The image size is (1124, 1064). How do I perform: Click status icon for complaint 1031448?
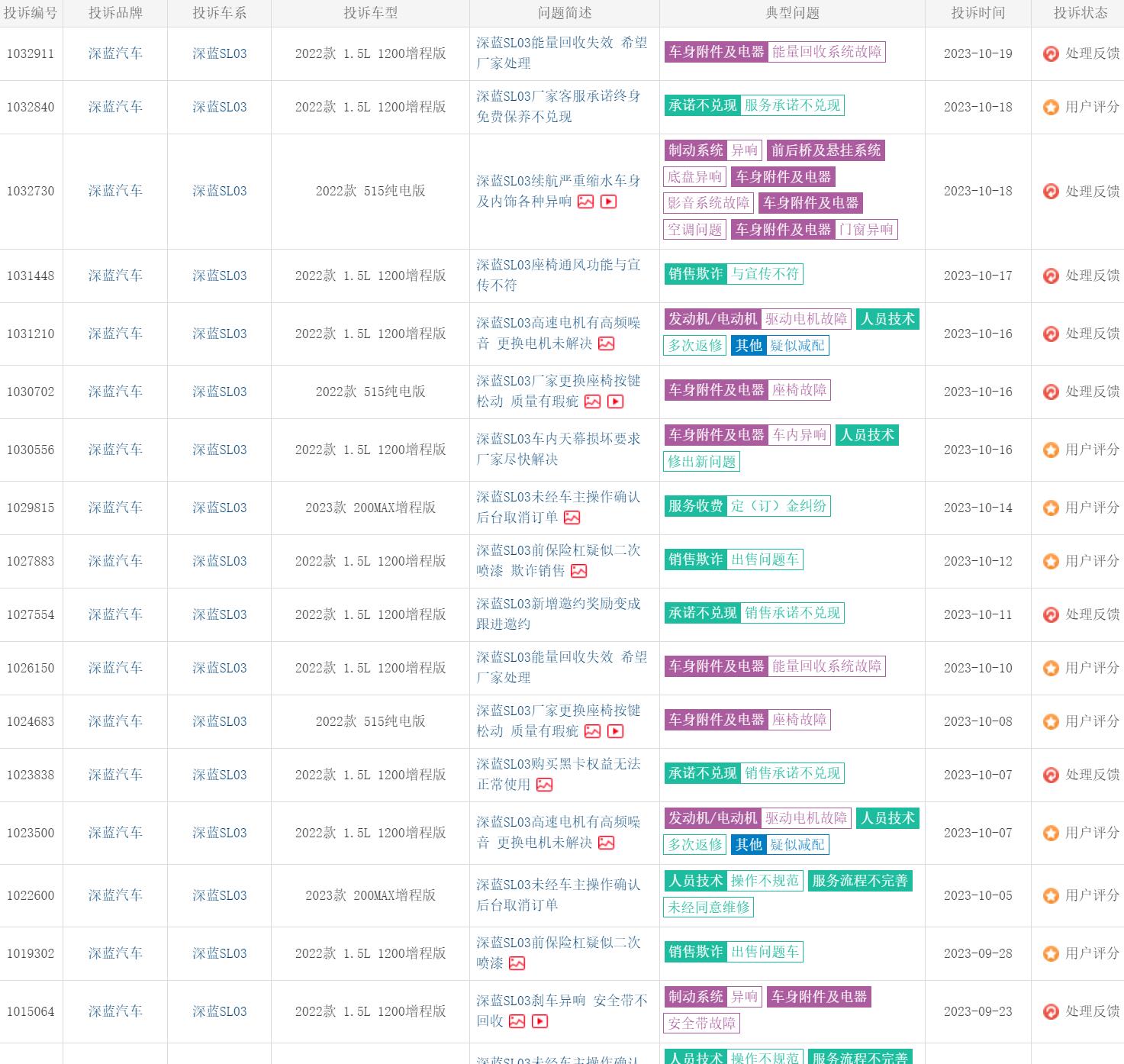coord(1051,276)
